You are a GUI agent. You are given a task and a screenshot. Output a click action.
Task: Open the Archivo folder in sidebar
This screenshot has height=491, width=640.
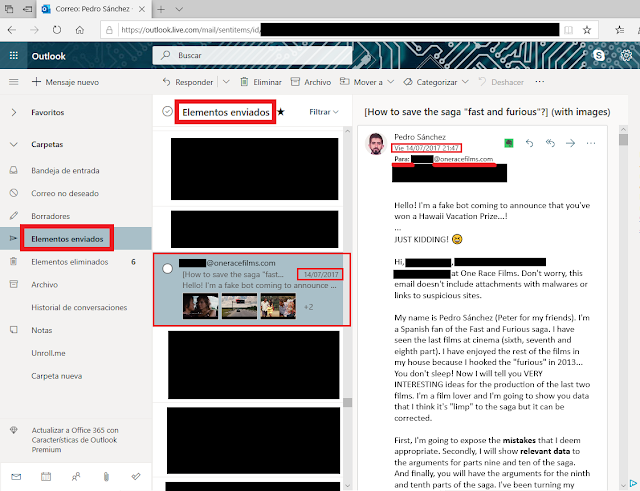pyautogui.click(x=44, y=285)
